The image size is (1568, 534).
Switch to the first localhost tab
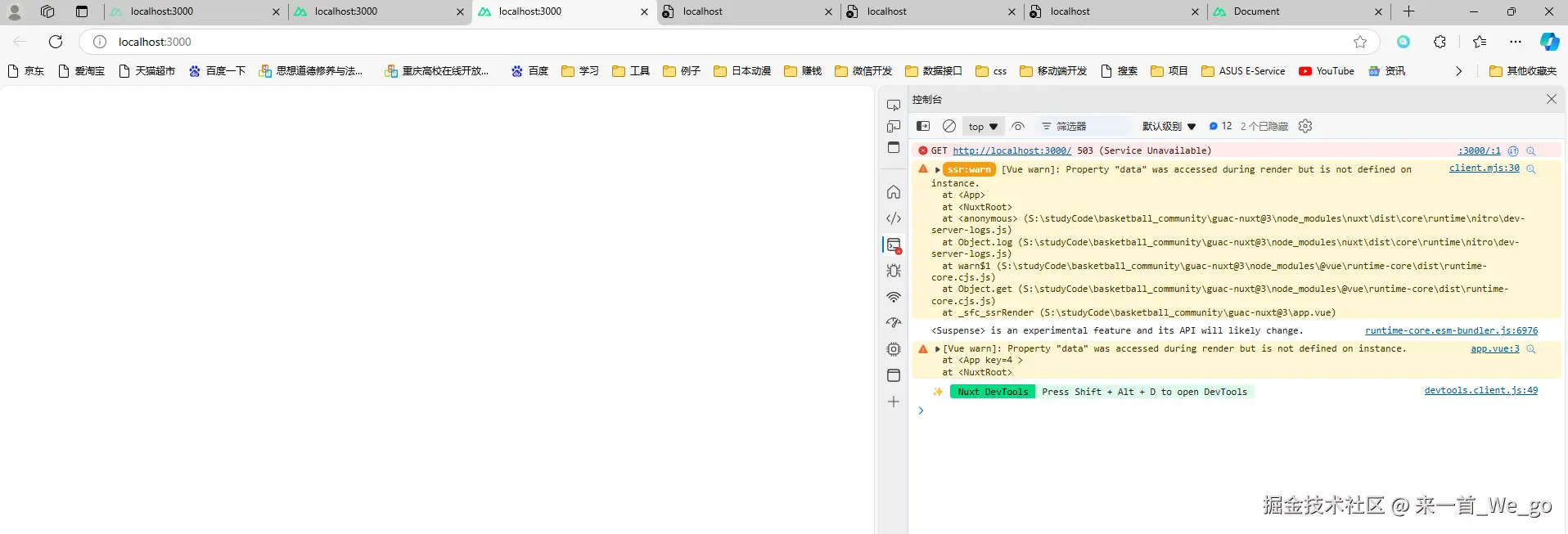[747, 12]
